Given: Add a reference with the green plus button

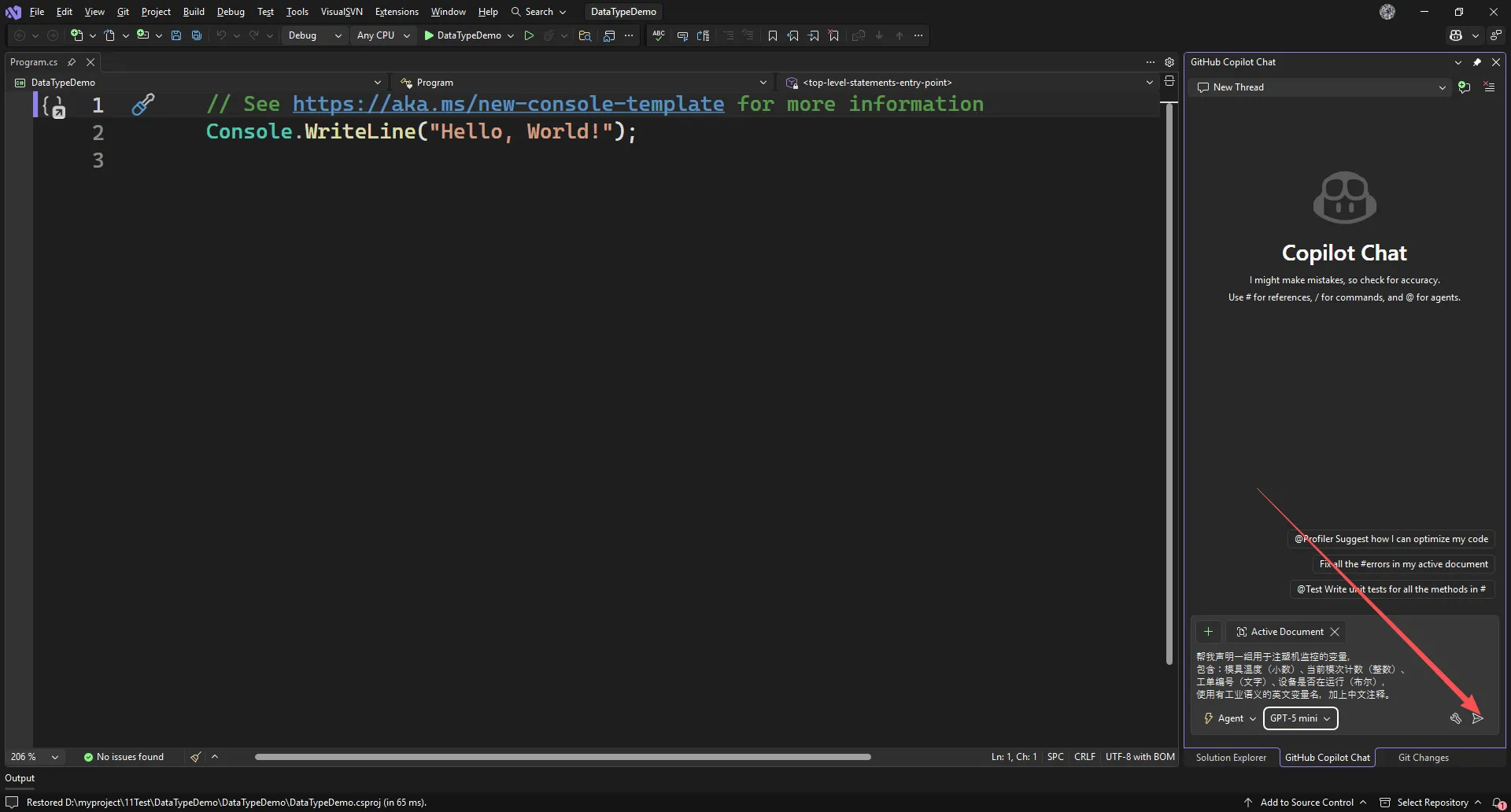Looking at the screenshot, I should (x=1208, y=632).
